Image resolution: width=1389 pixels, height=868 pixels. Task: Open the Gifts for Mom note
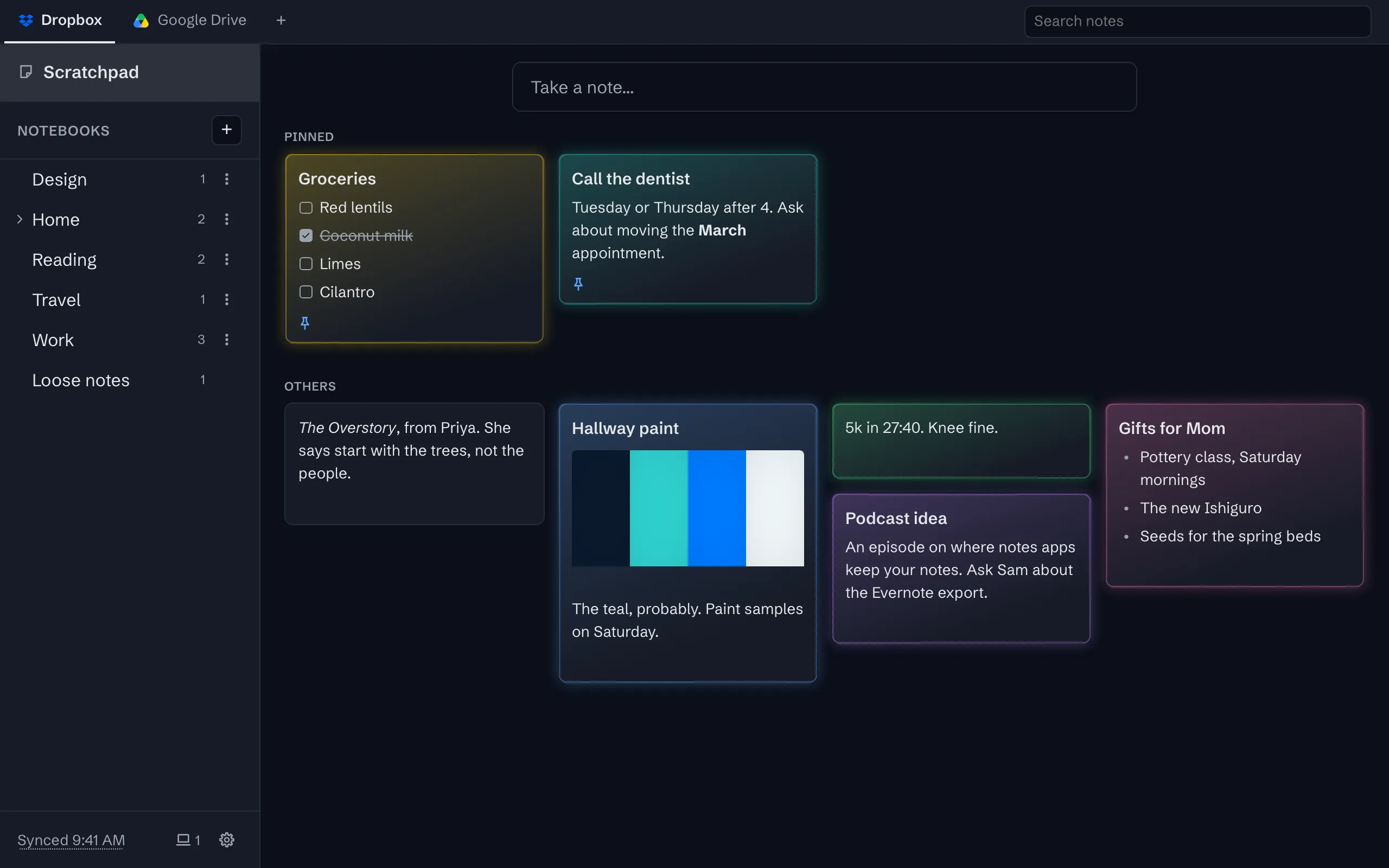(x=1234, y=495)
